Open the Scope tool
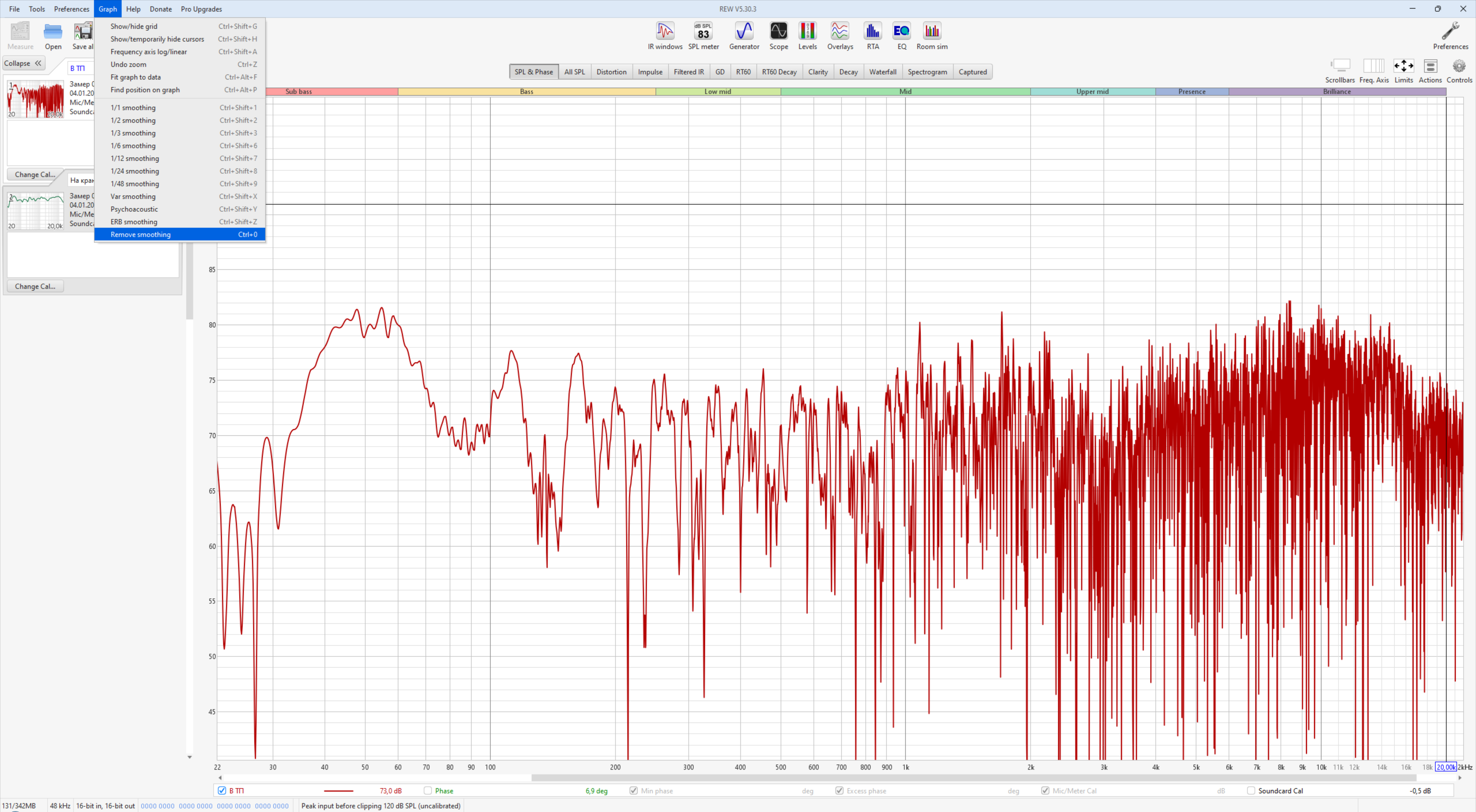1476x812 pixels. (778, 35)
